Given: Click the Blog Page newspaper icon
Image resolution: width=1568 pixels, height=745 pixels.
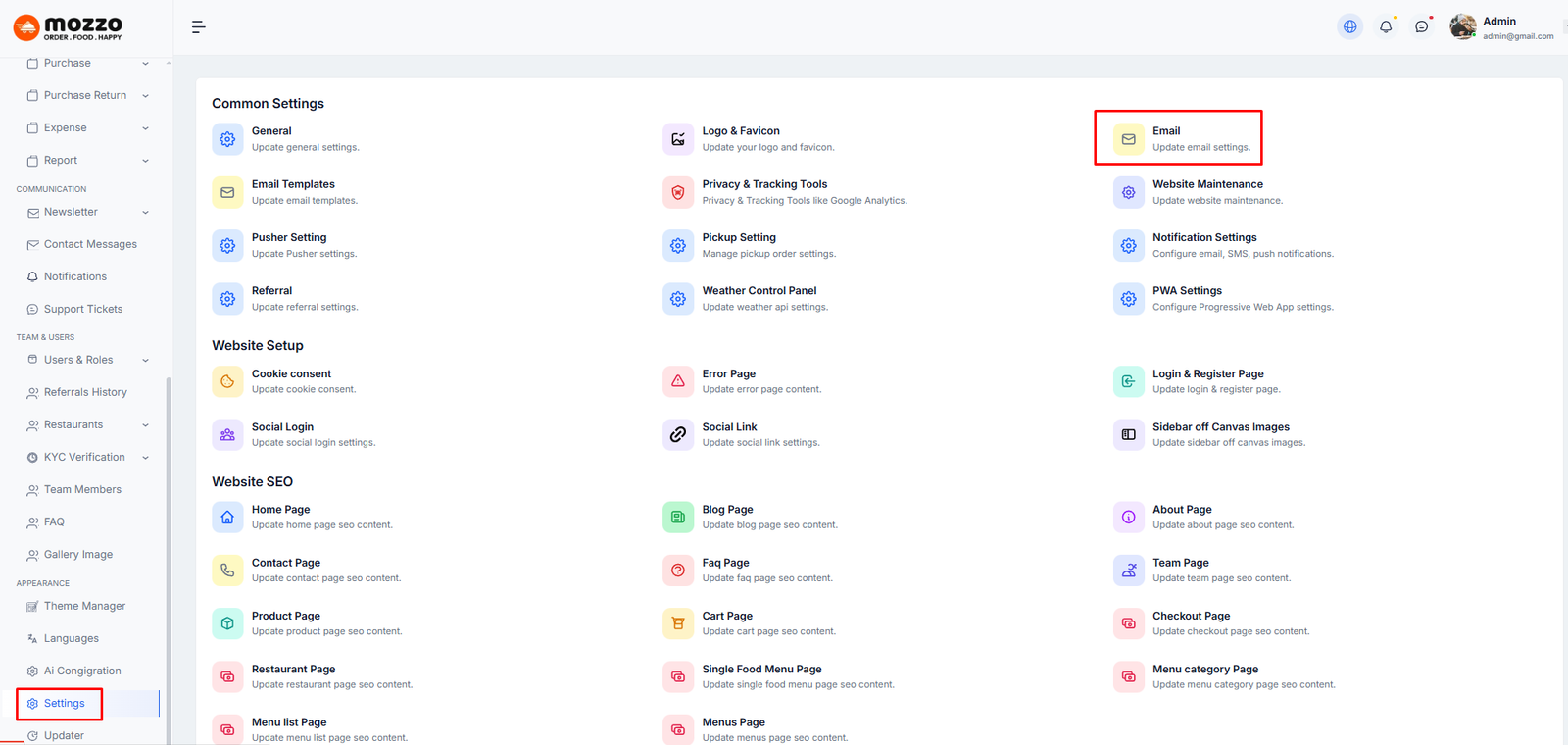Looking at the screenshot, I should 678,517.
